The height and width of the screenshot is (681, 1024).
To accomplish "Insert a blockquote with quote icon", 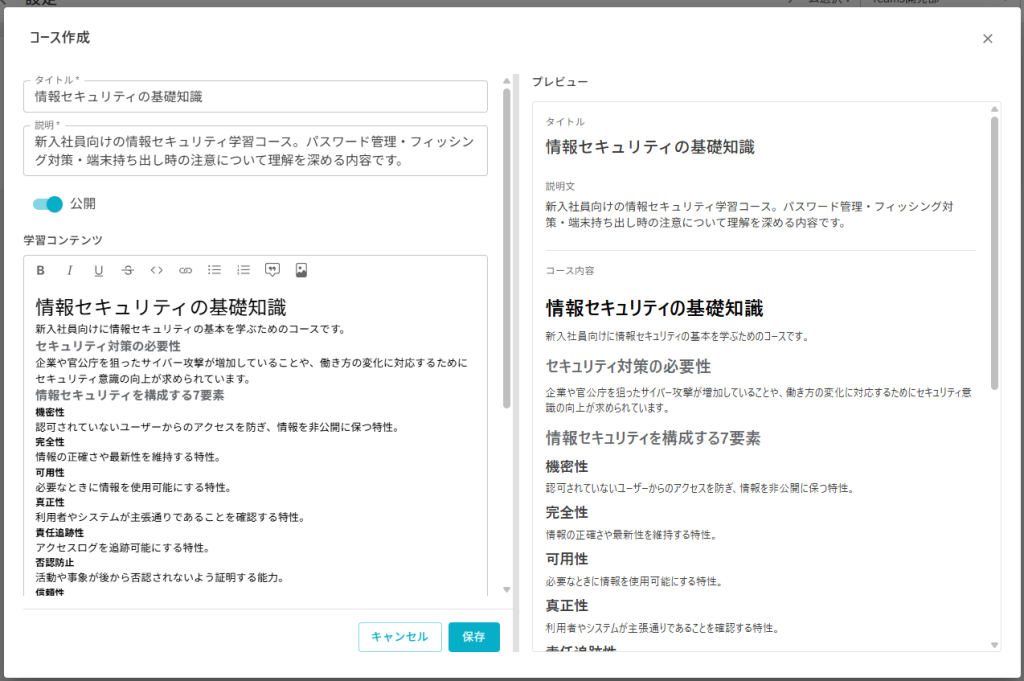I will 272,270.
